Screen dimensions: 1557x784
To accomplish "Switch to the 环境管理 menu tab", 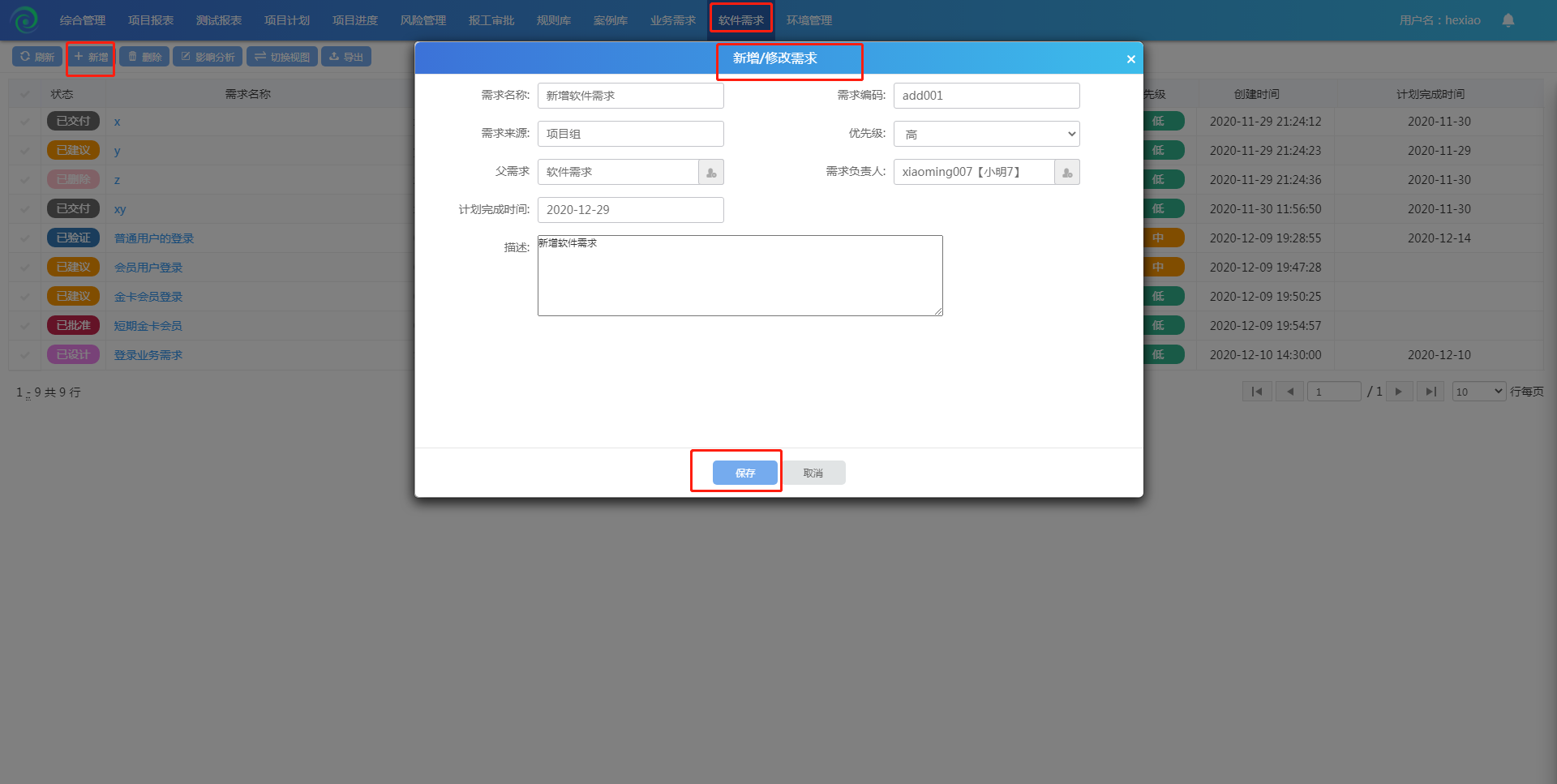I will click(809, 20).
